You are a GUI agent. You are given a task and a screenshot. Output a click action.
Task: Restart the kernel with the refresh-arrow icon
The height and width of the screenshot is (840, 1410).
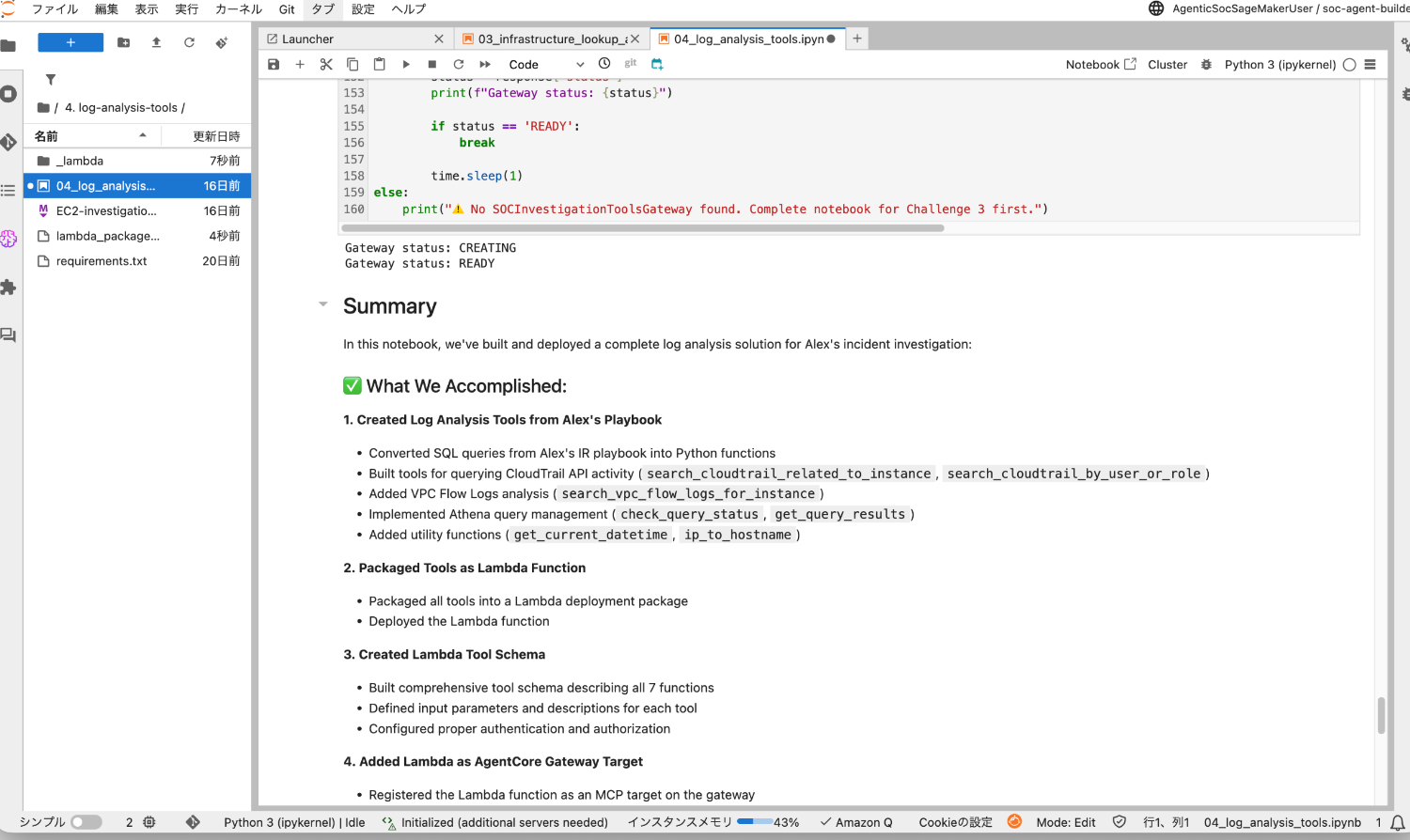point(459,65)
